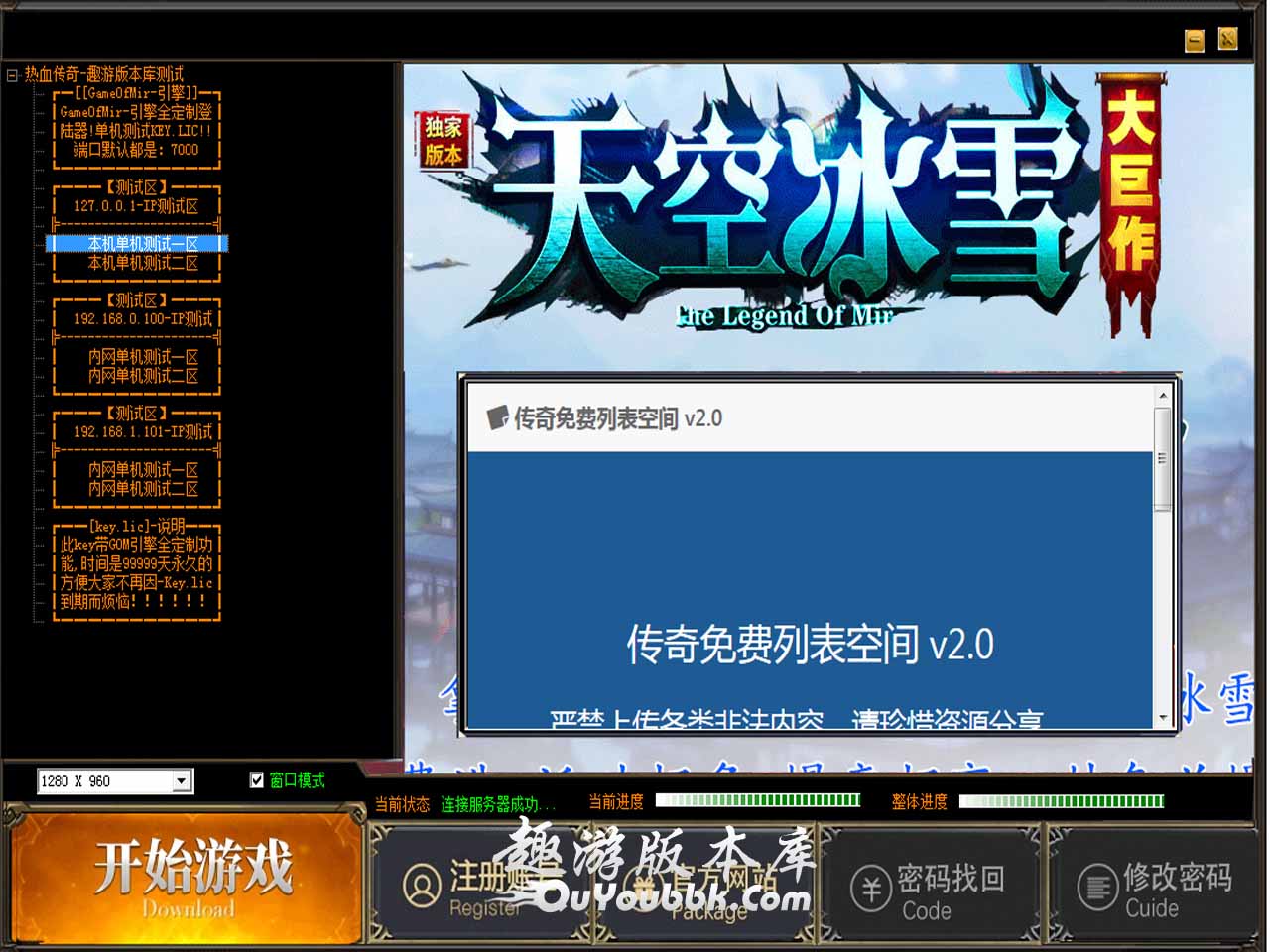
Task: Click row 'GameOfMir-引擎全定制登'
Action: (x=137, y=112)
